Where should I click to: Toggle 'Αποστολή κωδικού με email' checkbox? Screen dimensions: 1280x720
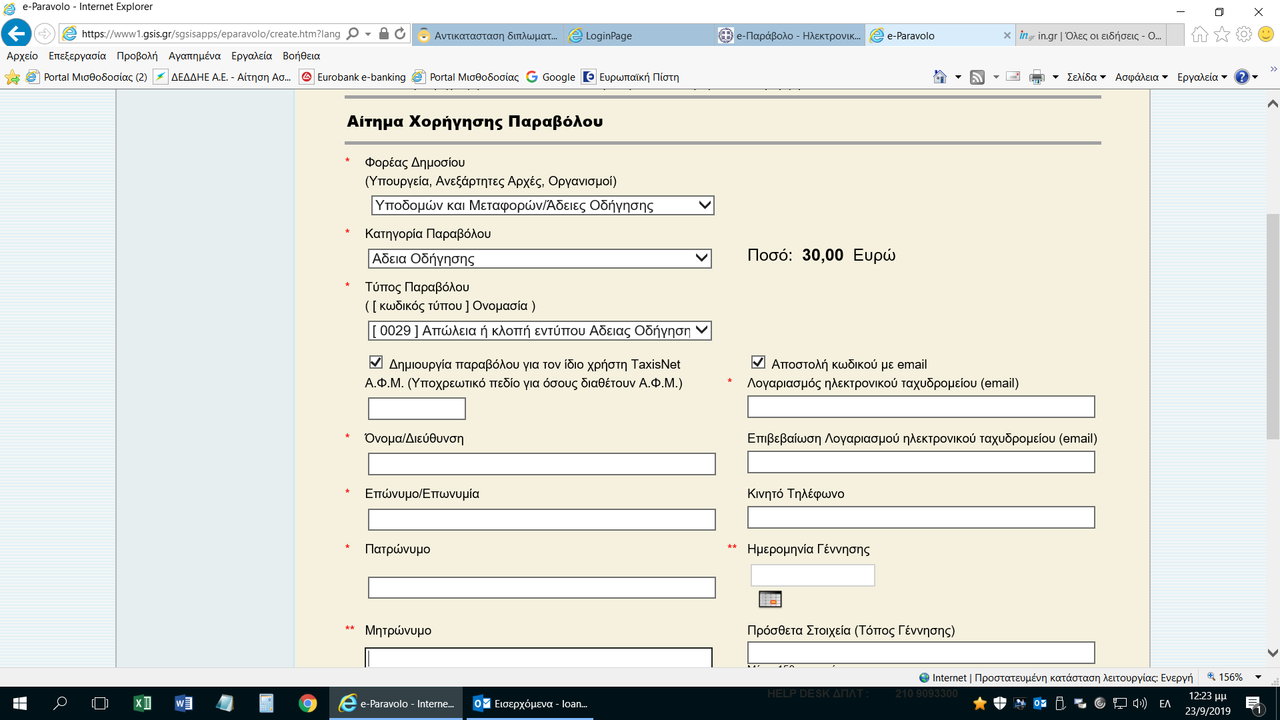pyautogui.click(x=758, y=363)
